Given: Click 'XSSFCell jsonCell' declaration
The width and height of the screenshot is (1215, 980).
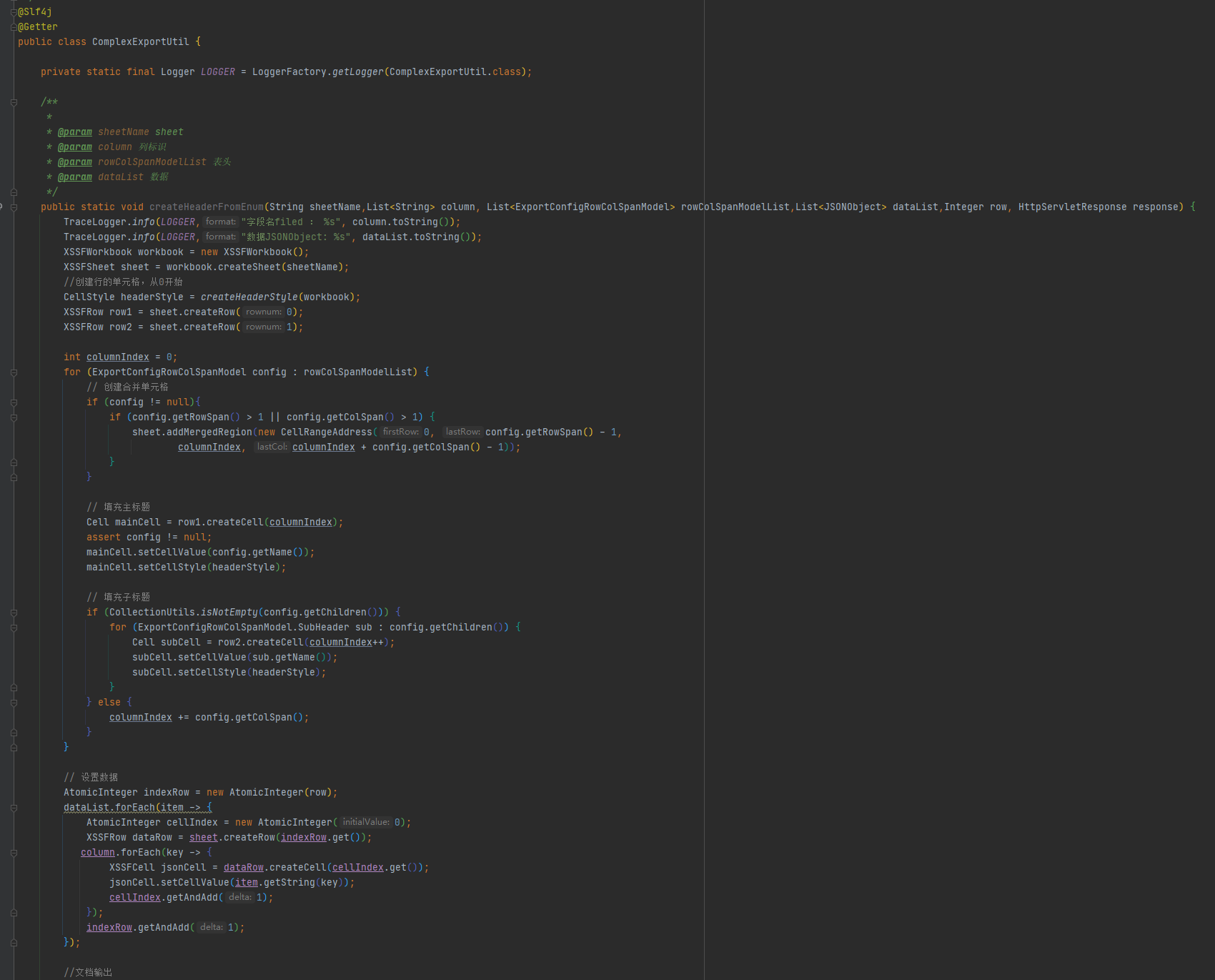Looking at the screenshot, I should (x=158, y=868).
